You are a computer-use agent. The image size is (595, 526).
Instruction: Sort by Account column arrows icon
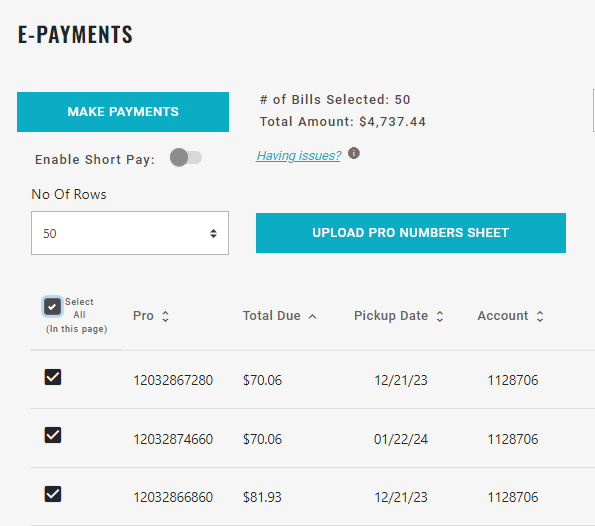pos(540,316)
